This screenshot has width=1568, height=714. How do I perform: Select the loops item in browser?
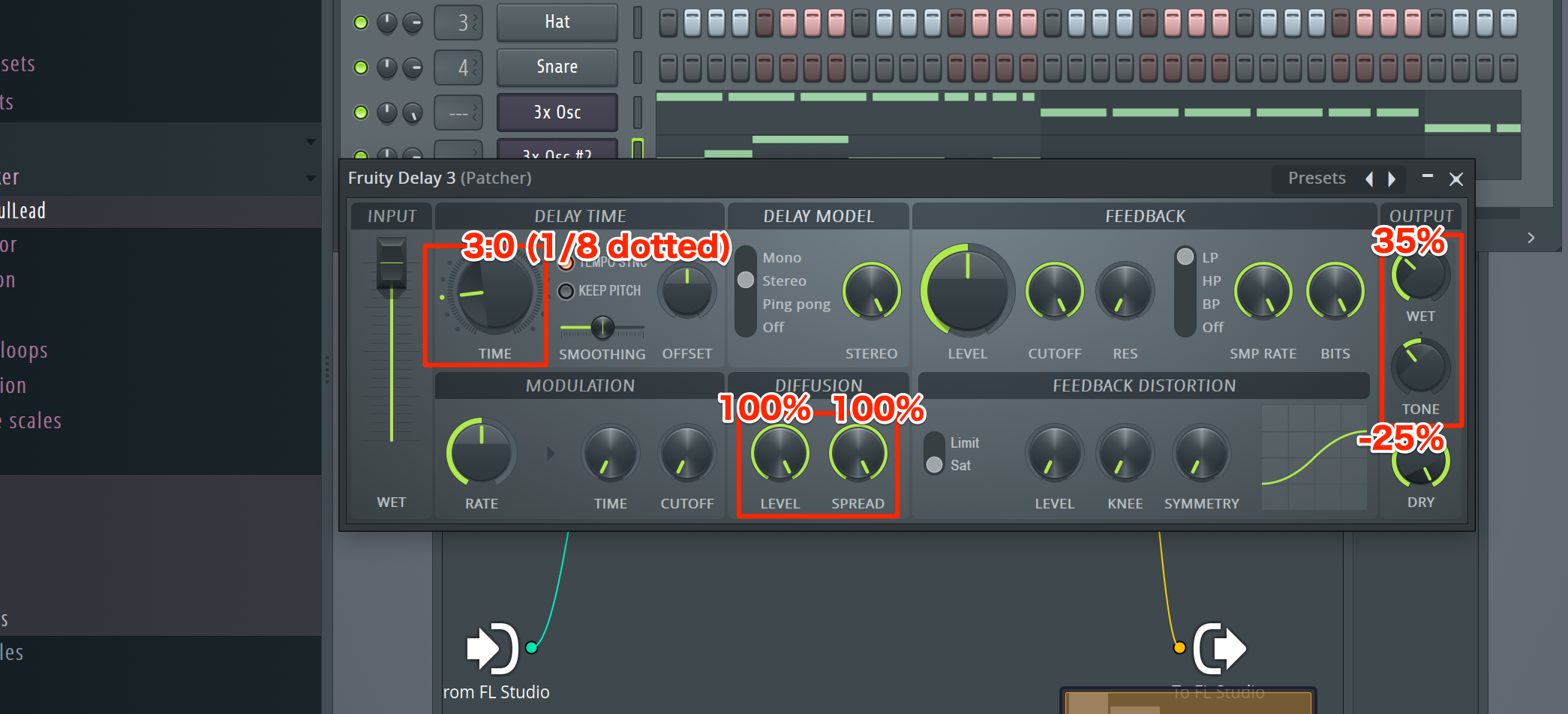(24, 350)
